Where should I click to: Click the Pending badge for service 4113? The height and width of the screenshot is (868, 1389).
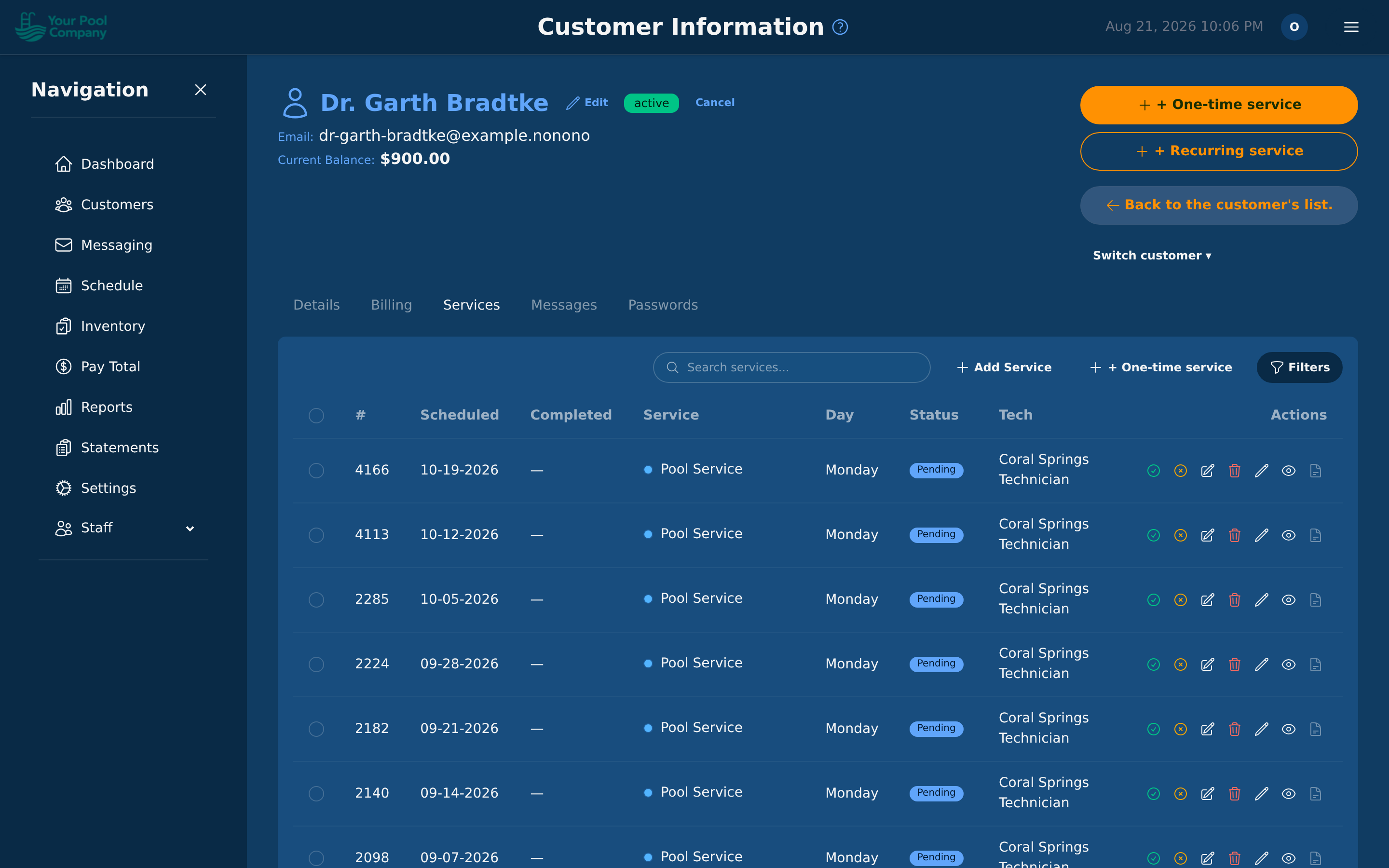point(936,534)
